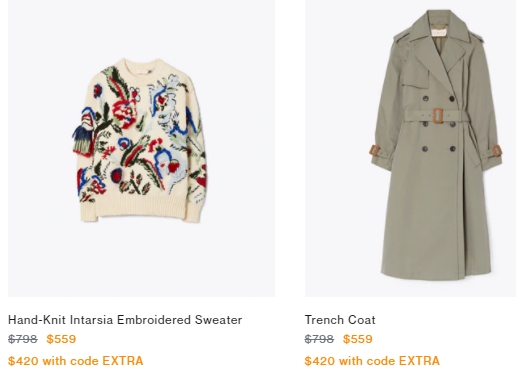
Task: Click the left cuff strap buckle on the coat
Action: (x=375, y=151)
